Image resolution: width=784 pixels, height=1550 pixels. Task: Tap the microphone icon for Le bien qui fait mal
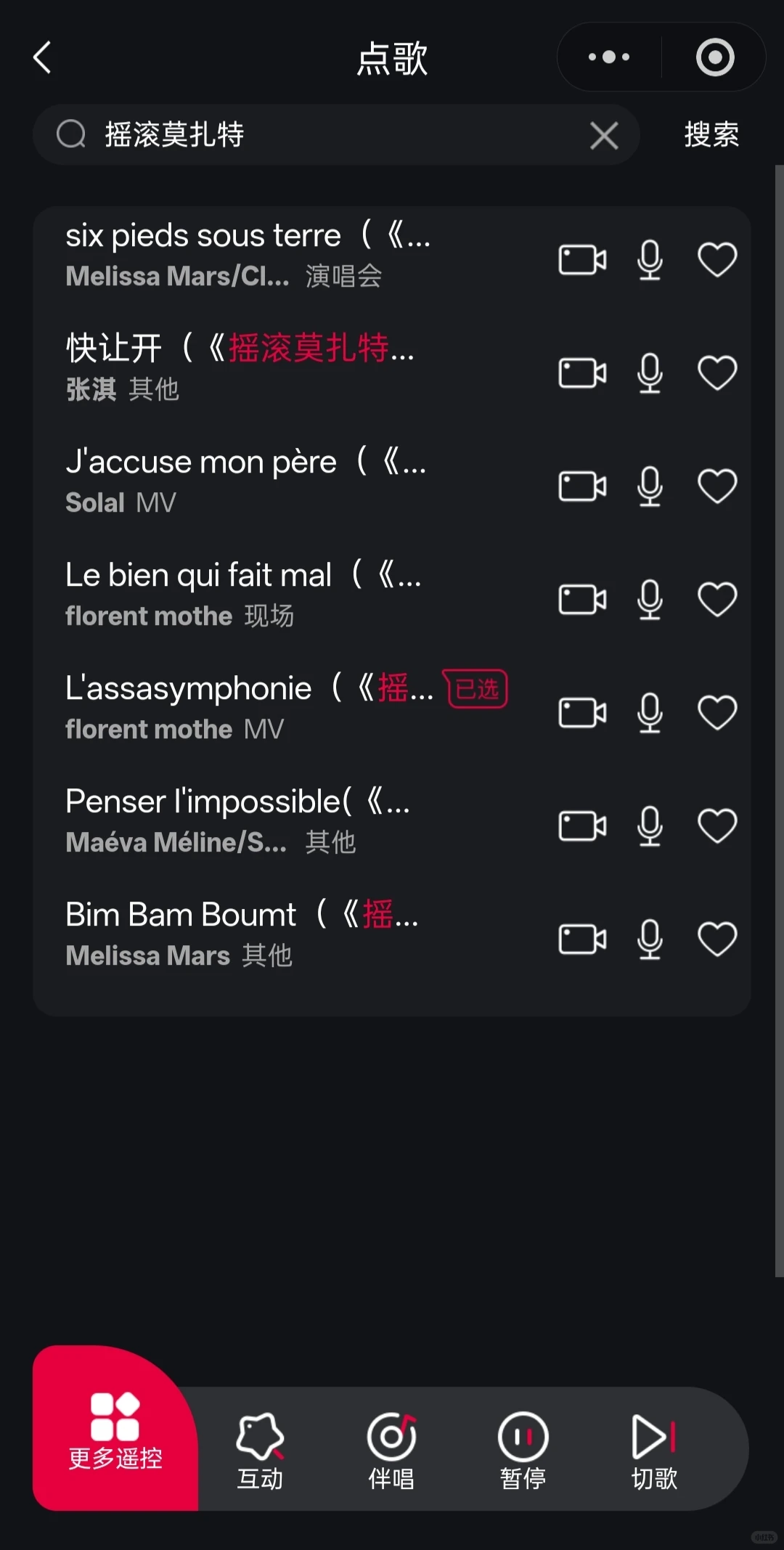tap(650, 600)
